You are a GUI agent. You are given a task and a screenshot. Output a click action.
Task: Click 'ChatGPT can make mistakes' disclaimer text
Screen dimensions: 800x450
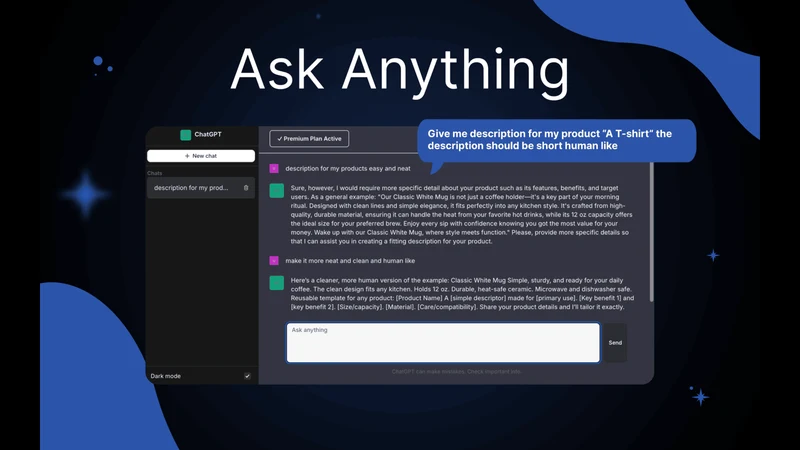[x=456, y=371]
